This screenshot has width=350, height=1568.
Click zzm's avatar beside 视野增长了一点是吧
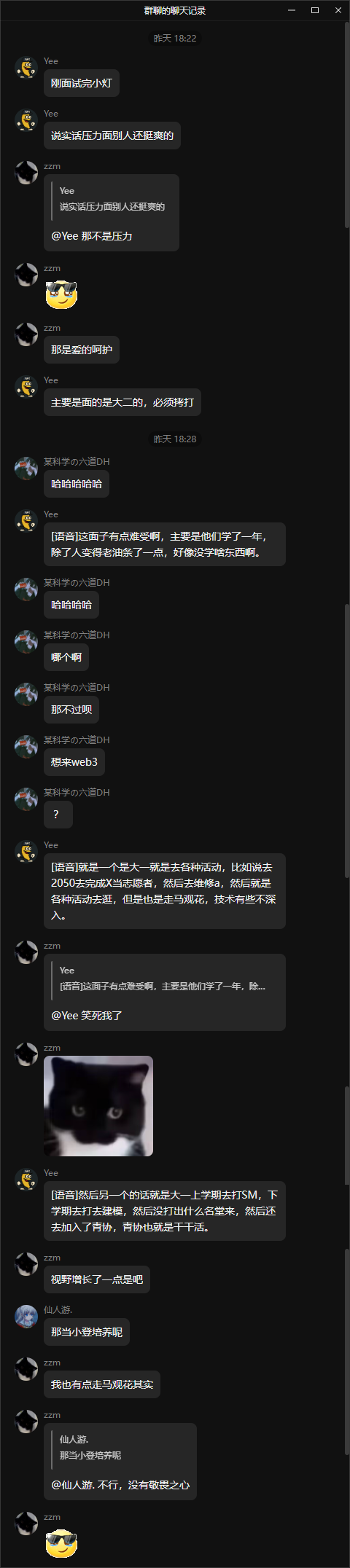pyautogui.click(x=26, y=1264)
